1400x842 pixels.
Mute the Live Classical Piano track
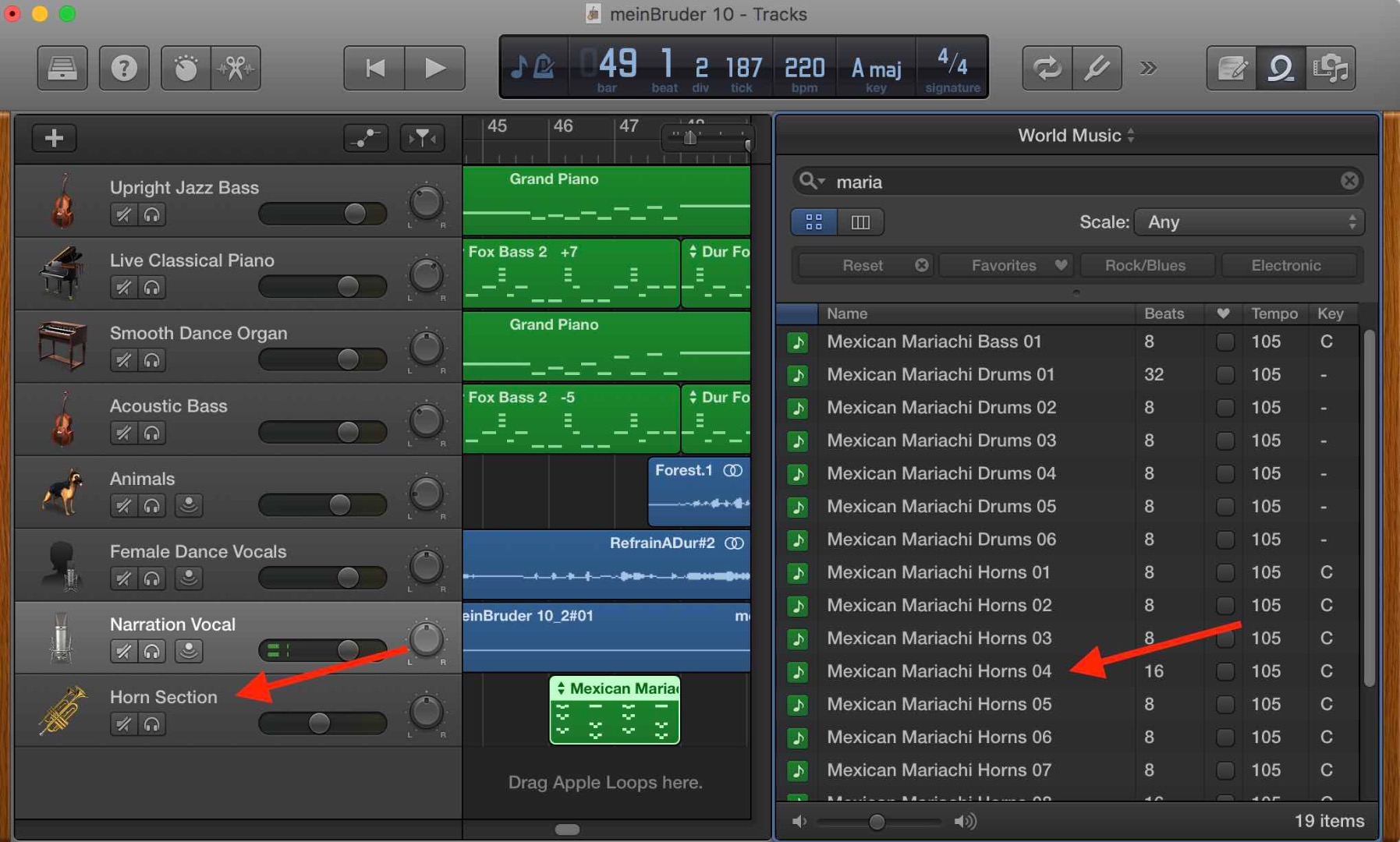click(123, 287)
